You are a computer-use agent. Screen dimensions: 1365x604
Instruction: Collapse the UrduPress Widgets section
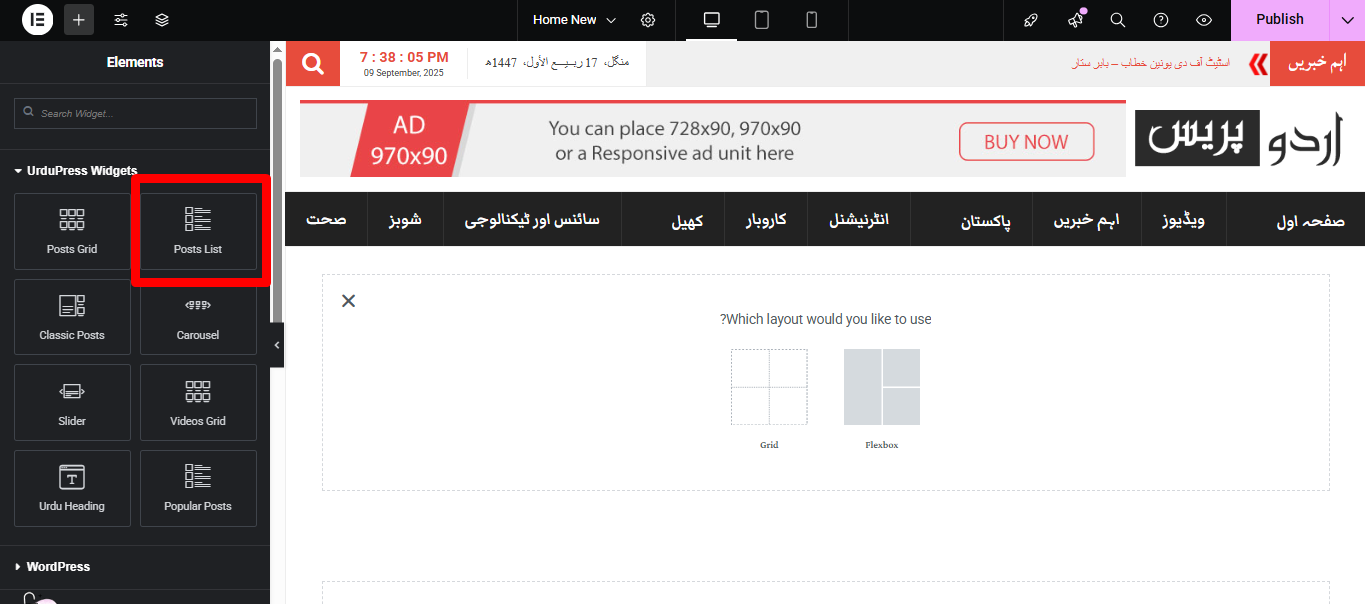point(76,171)
